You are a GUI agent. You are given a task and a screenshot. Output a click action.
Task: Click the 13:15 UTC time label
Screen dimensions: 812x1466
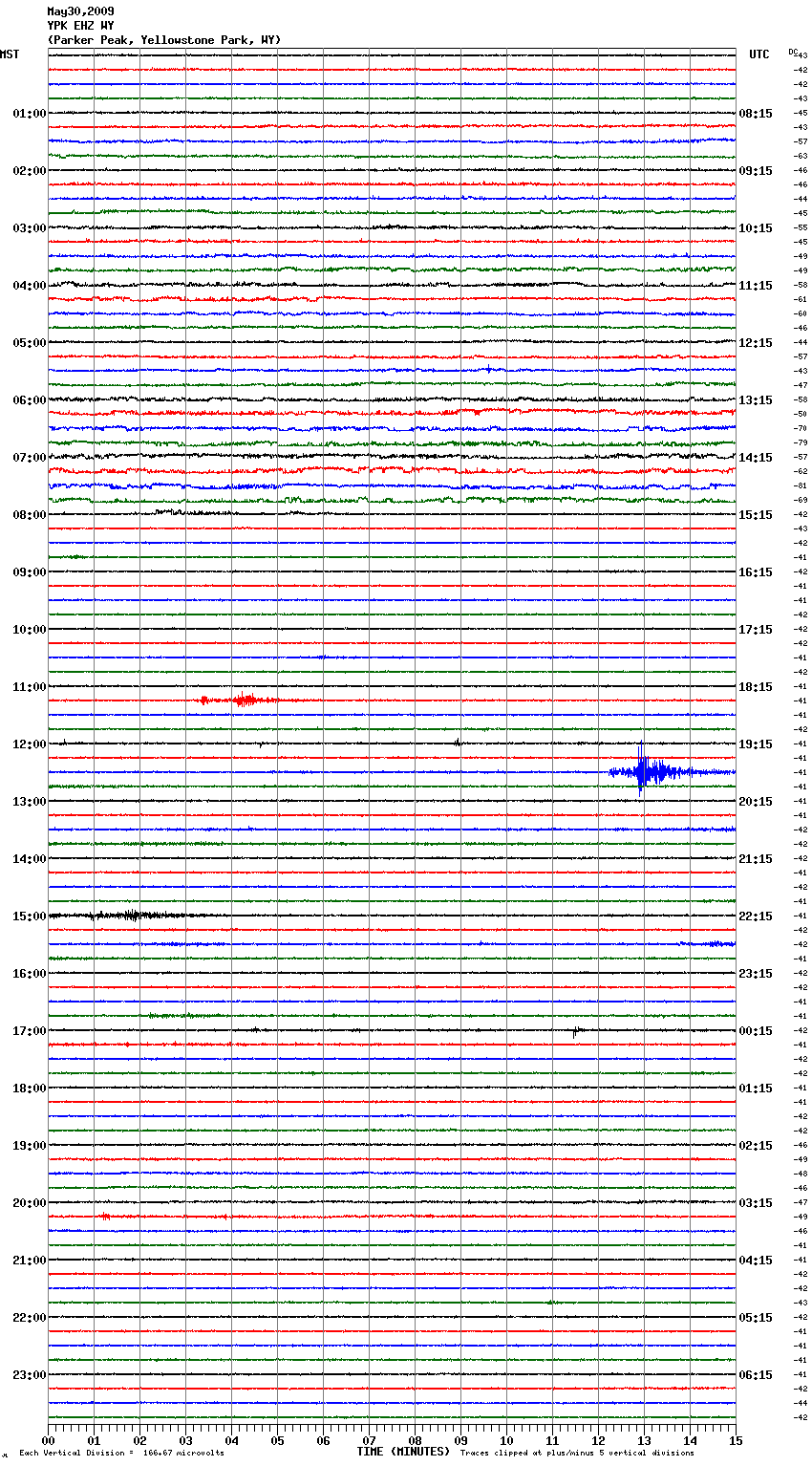tap(756, 400)
